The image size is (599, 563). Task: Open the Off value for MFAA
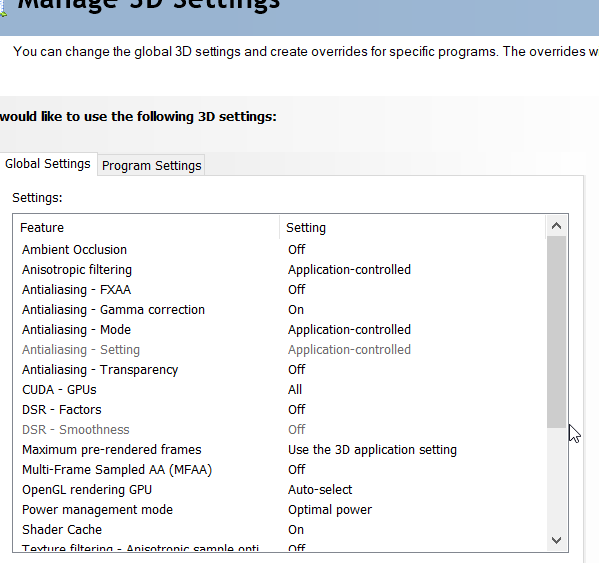coord(296,470)
